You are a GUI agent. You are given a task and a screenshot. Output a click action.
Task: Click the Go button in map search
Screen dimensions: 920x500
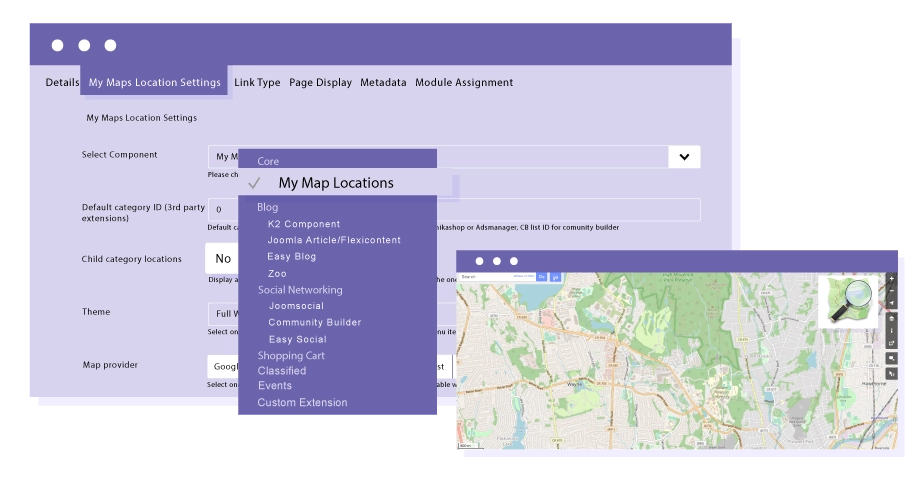click(542, 277)
